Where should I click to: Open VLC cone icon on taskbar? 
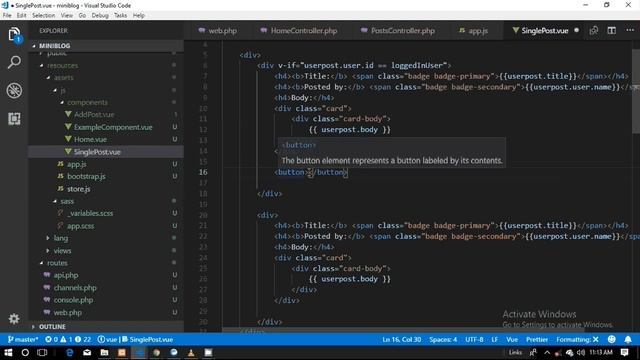tap(191, 353)
